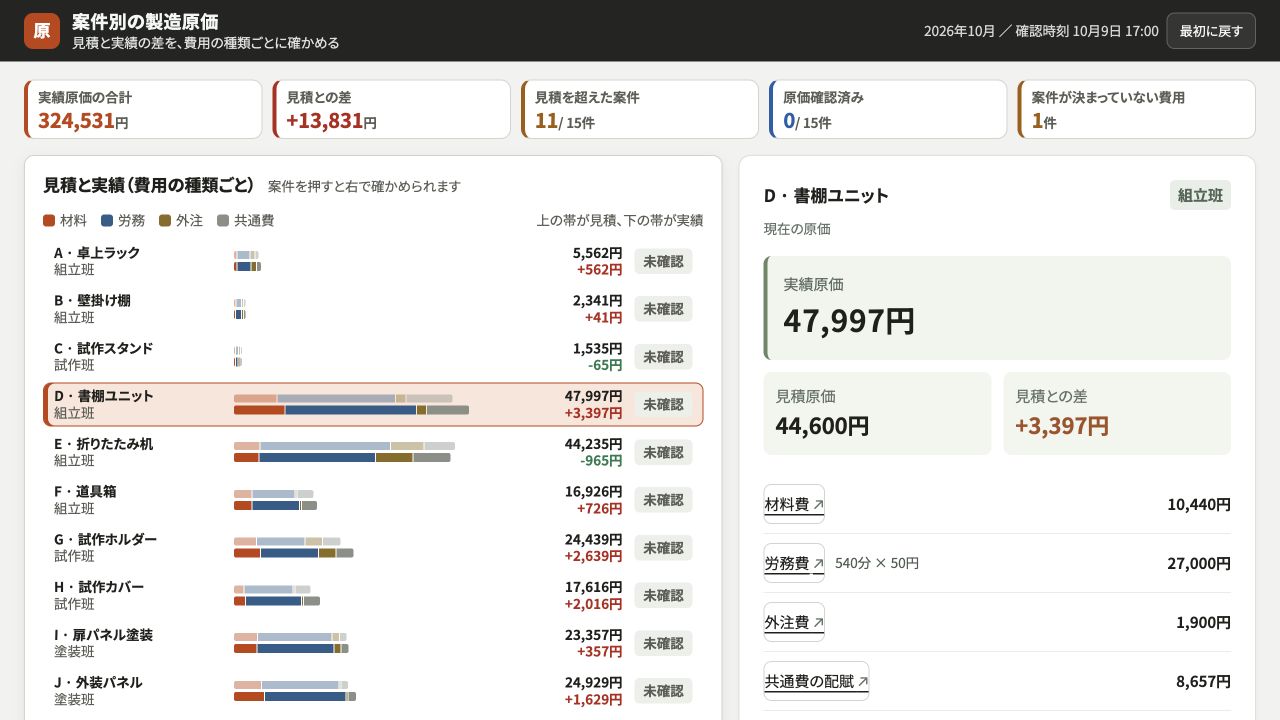
Task: Click the 原価確認済み summary card
Action: pos(888,110)
